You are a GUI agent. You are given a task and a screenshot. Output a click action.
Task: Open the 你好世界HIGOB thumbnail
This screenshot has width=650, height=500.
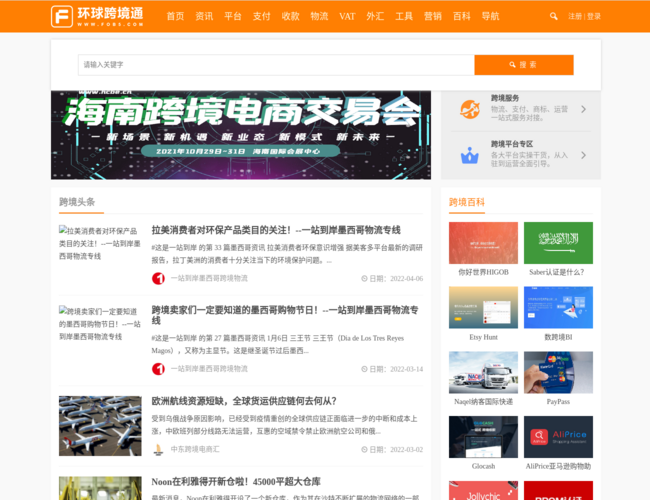(x=483, y=243)
